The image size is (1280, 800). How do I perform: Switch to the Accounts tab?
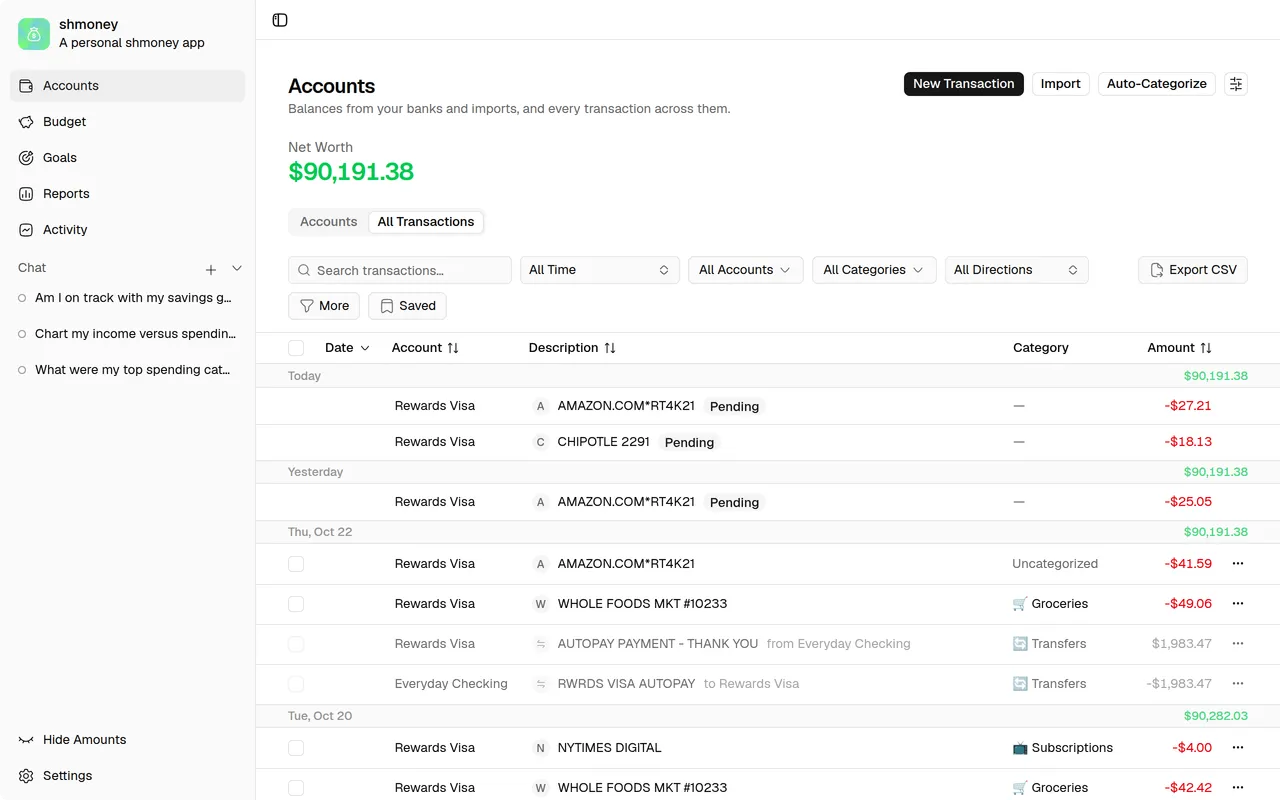(x=329, y=222)
